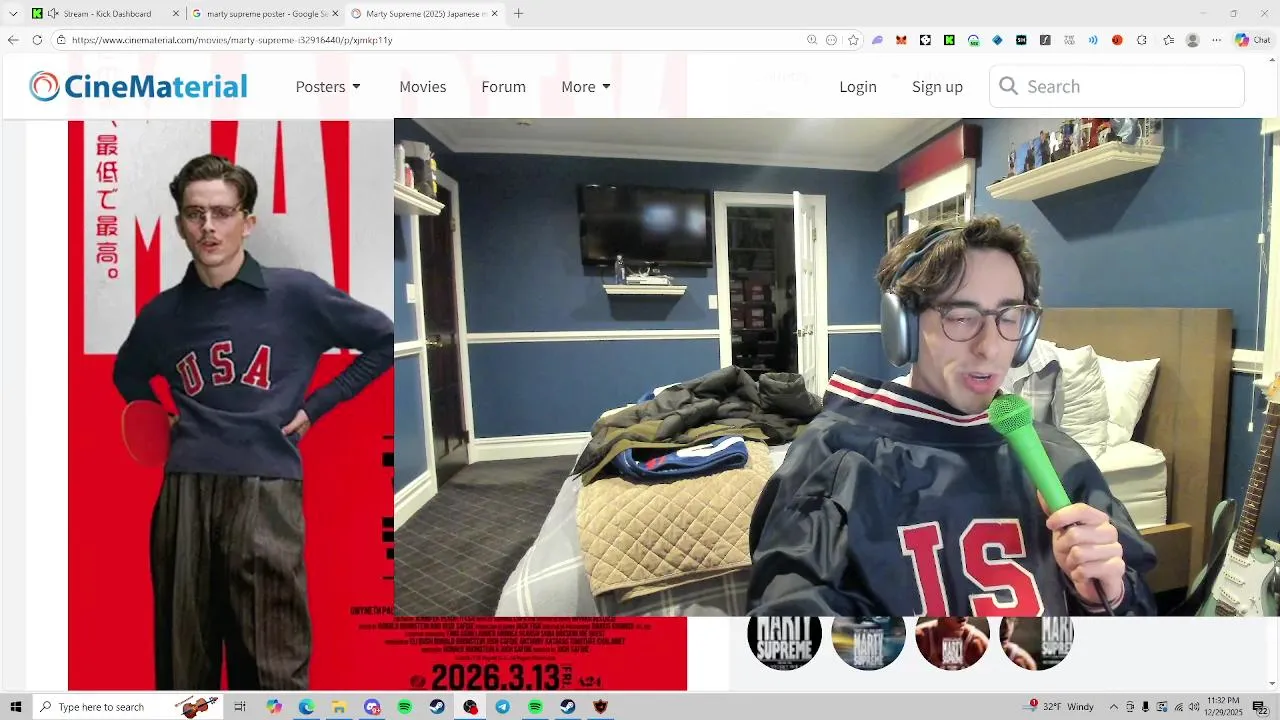Open the Forum page
This screenshot has width=1280, height=720.
tap(503, 86)
